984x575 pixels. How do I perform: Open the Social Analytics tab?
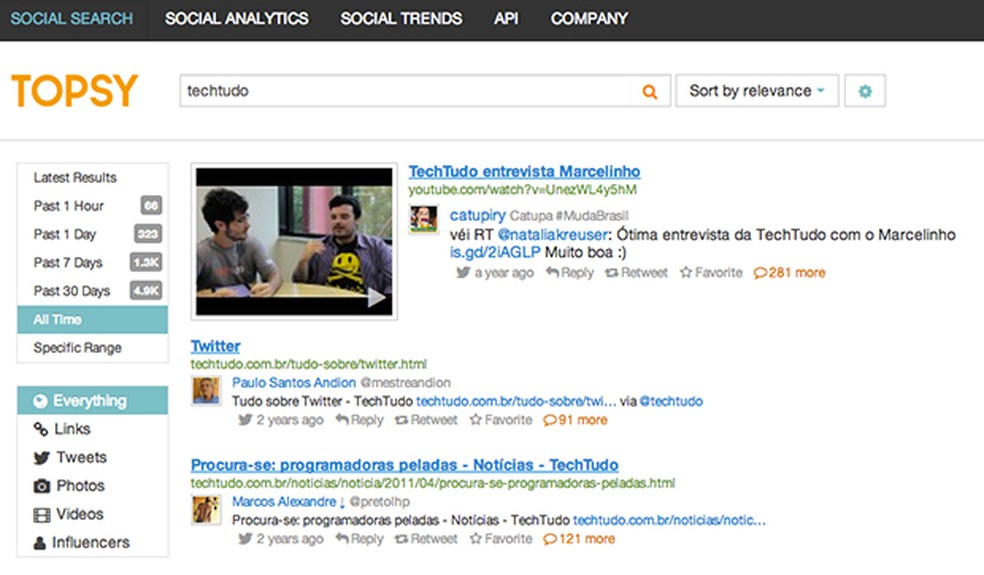(237, 18)
